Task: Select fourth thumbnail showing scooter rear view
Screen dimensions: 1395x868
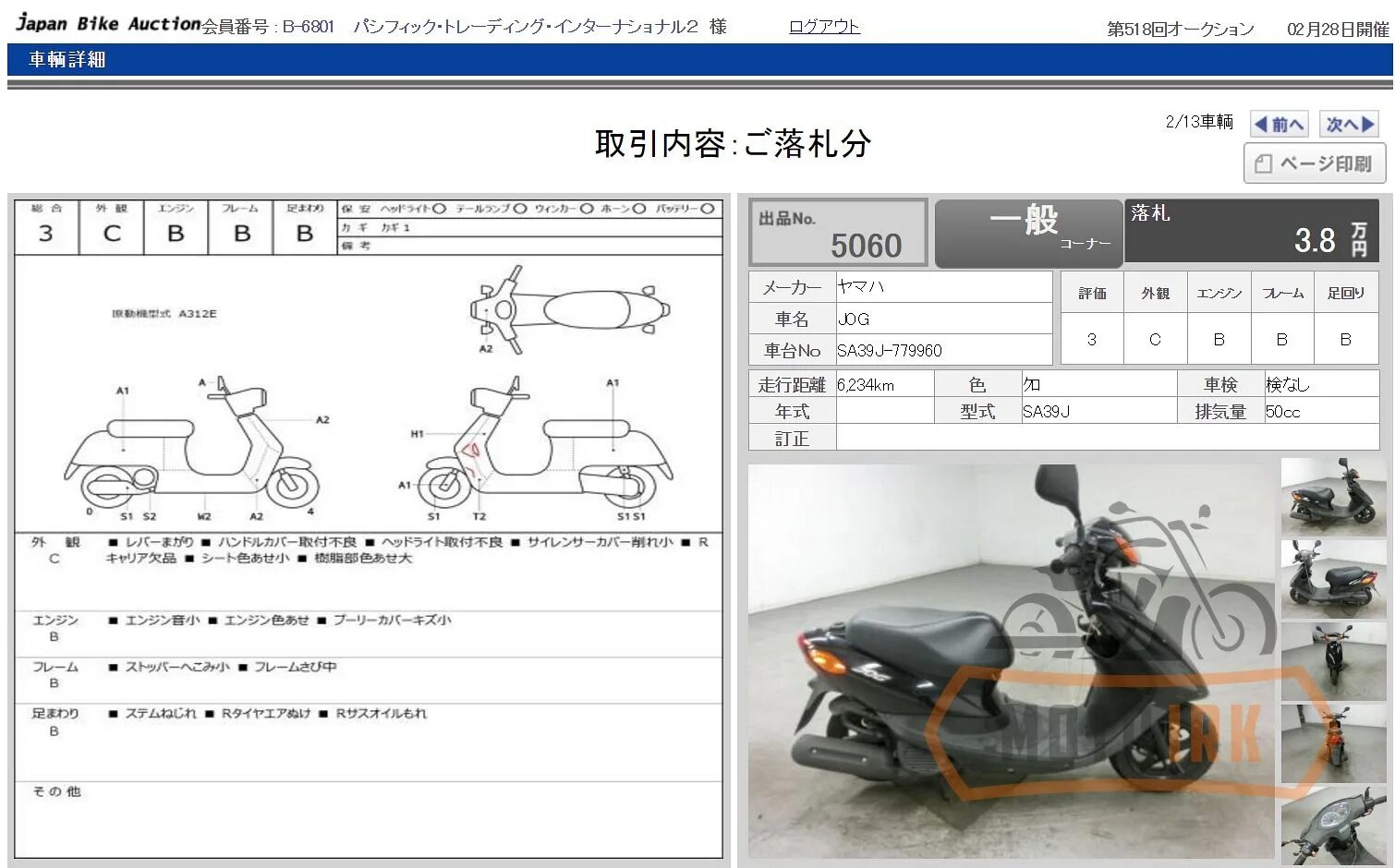Action: pyautogui.click(x=1333, y=743)
